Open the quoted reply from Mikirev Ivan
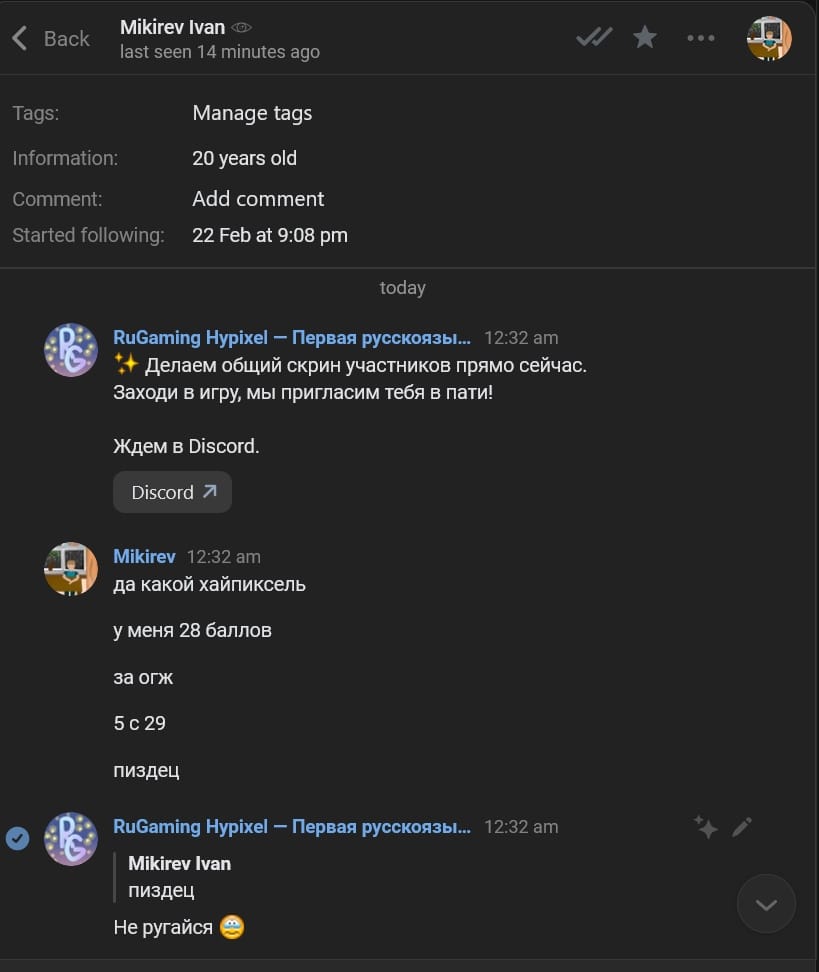 [180, 876]
